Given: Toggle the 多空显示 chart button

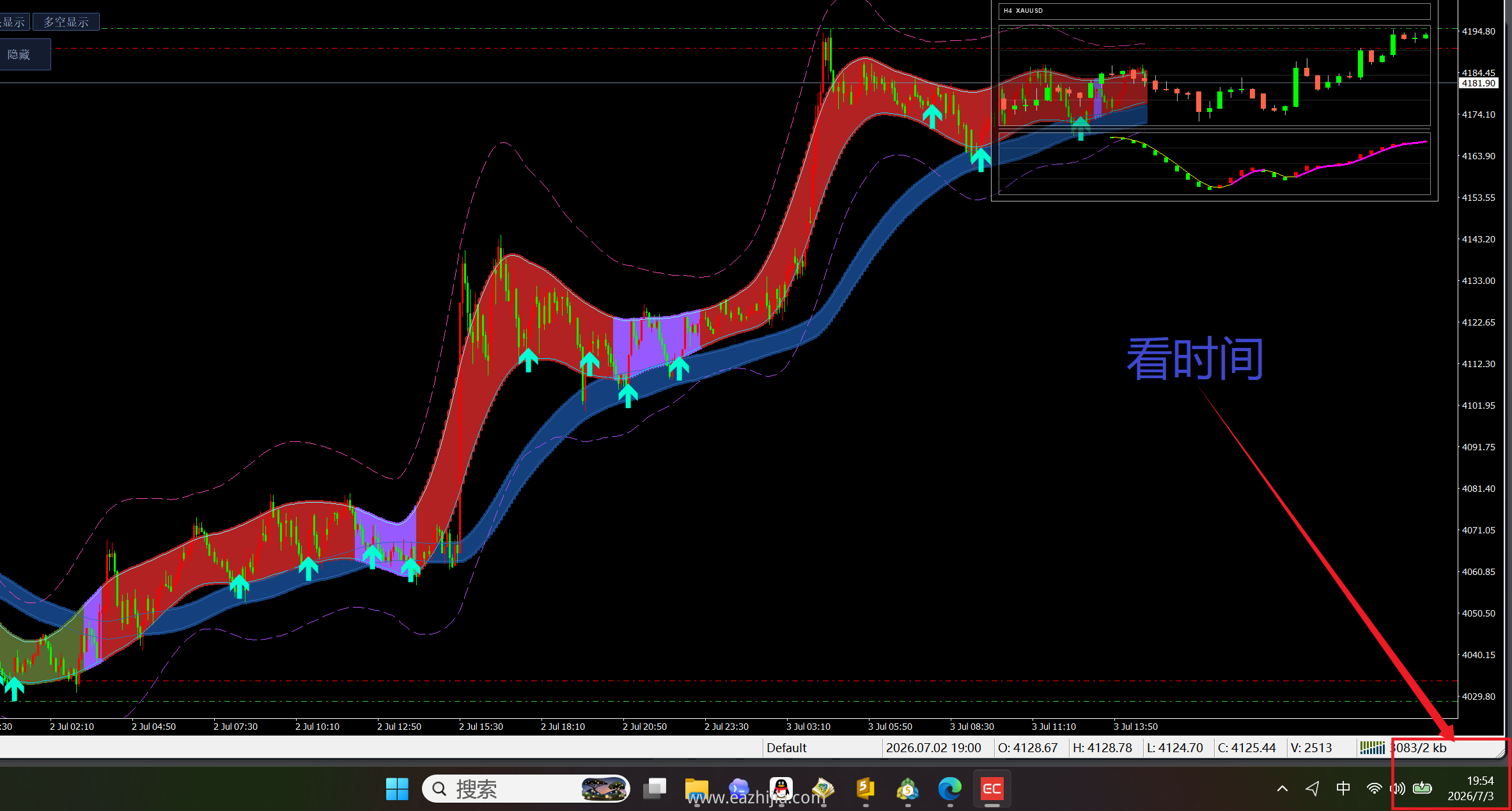Looking at the screenshot, I should [66, 22].
